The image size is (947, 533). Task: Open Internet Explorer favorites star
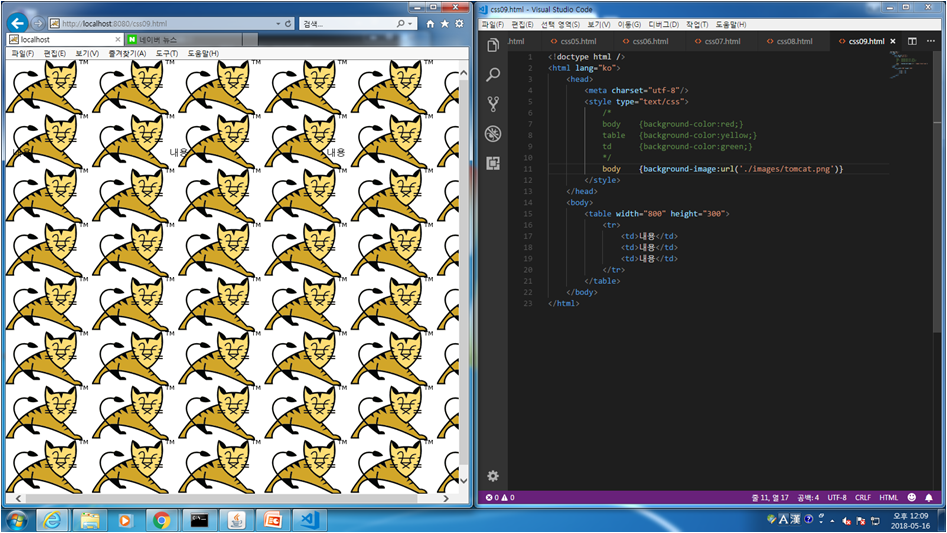[445, 24]
